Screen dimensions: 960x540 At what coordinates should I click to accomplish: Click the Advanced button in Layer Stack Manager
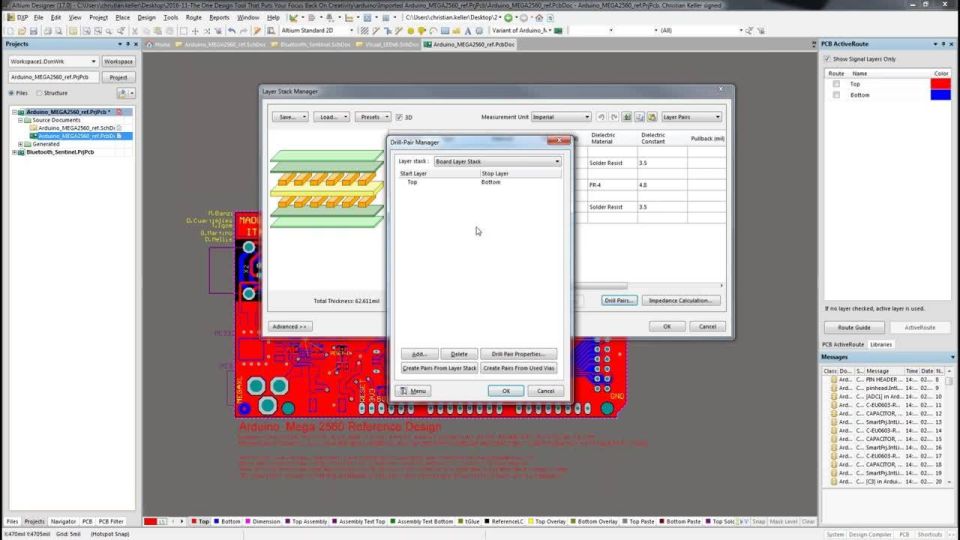tap(290, 327)
